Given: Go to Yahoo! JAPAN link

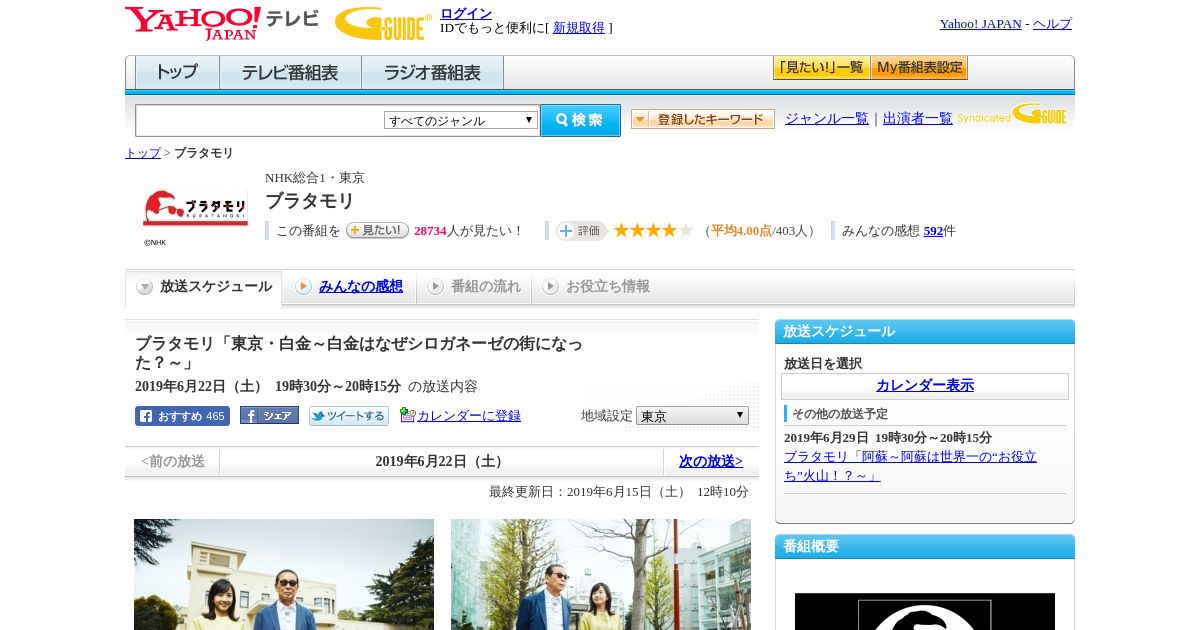Looking at the screenshot, I should [x=980, y=24].
